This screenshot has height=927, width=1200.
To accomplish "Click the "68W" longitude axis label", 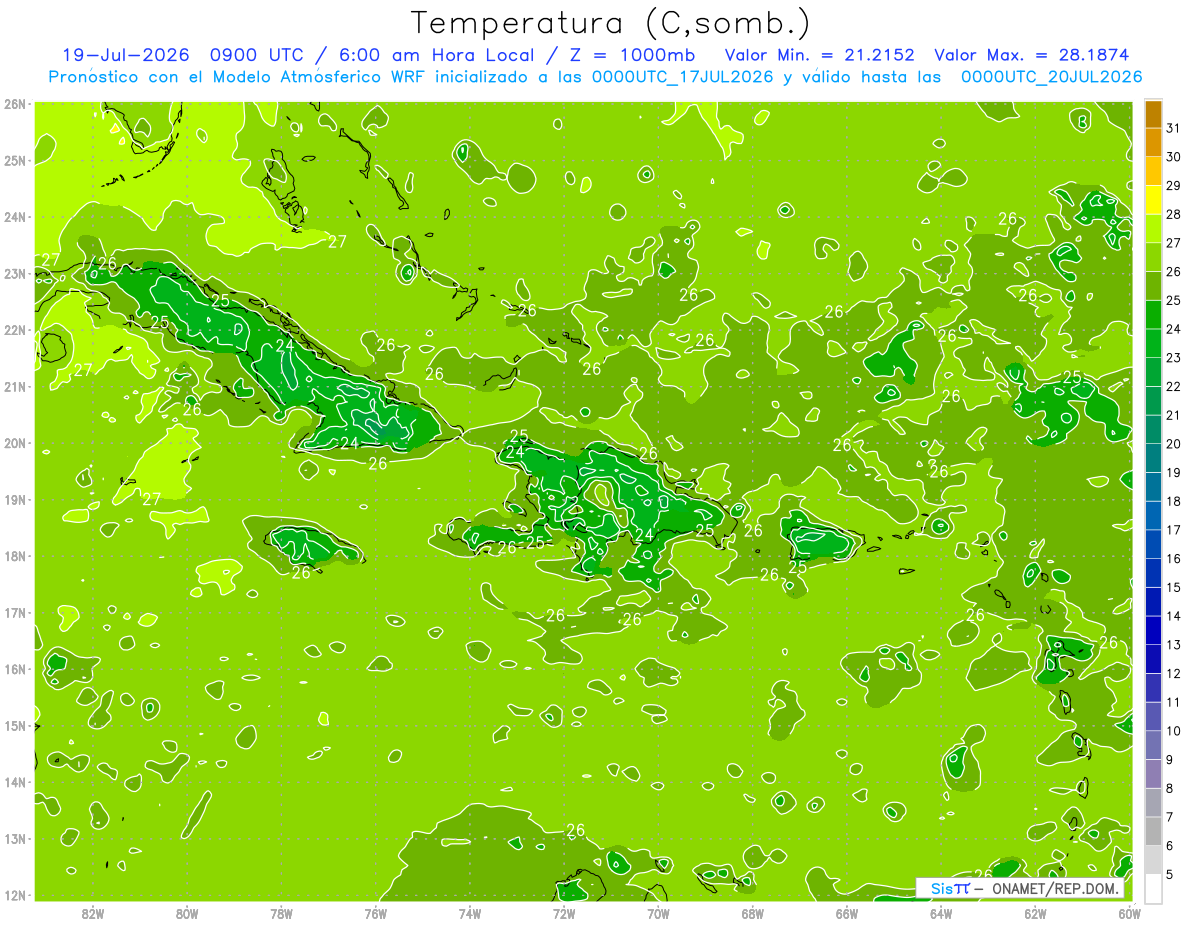I will [x=752, y=913].
